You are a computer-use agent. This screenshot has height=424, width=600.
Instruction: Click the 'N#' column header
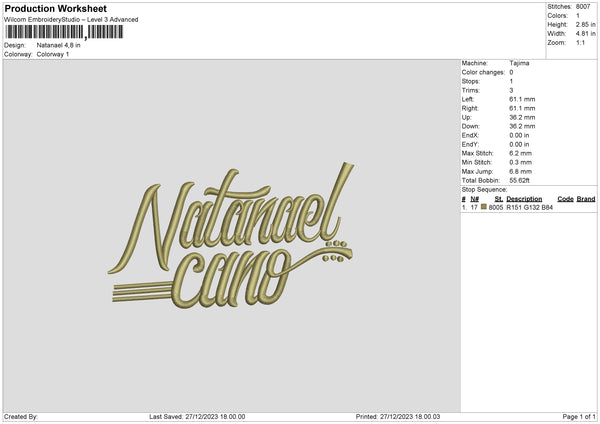tap(475, 199)
